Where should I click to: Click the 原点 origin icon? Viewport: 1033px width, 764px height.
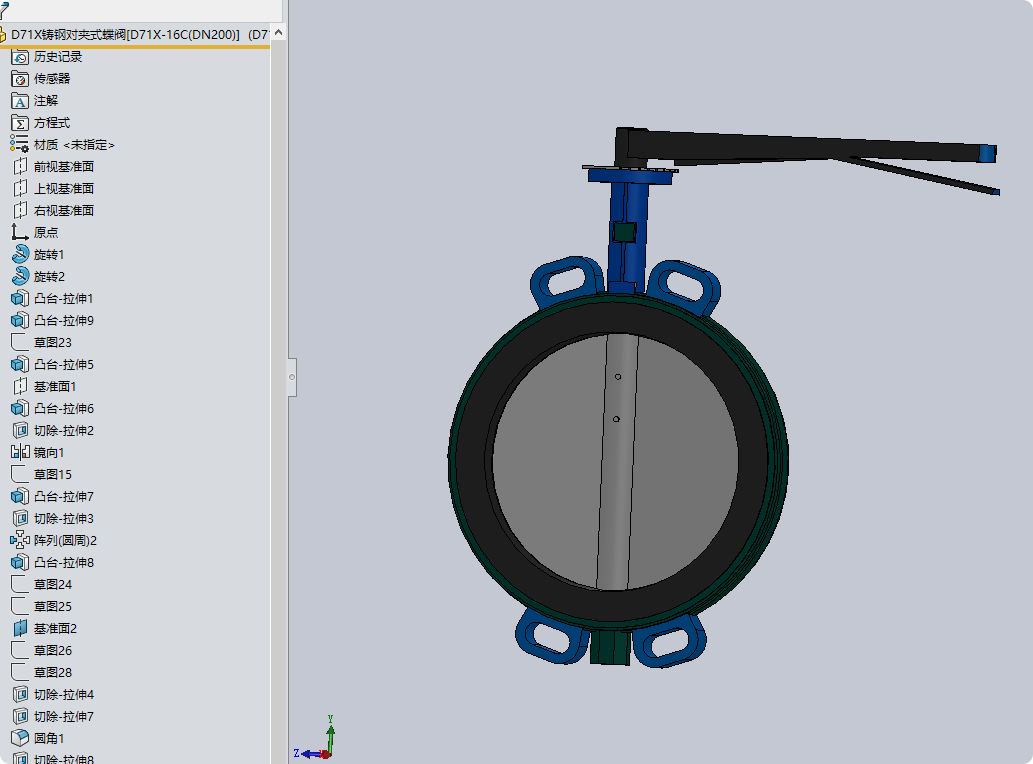click(20, 232)
